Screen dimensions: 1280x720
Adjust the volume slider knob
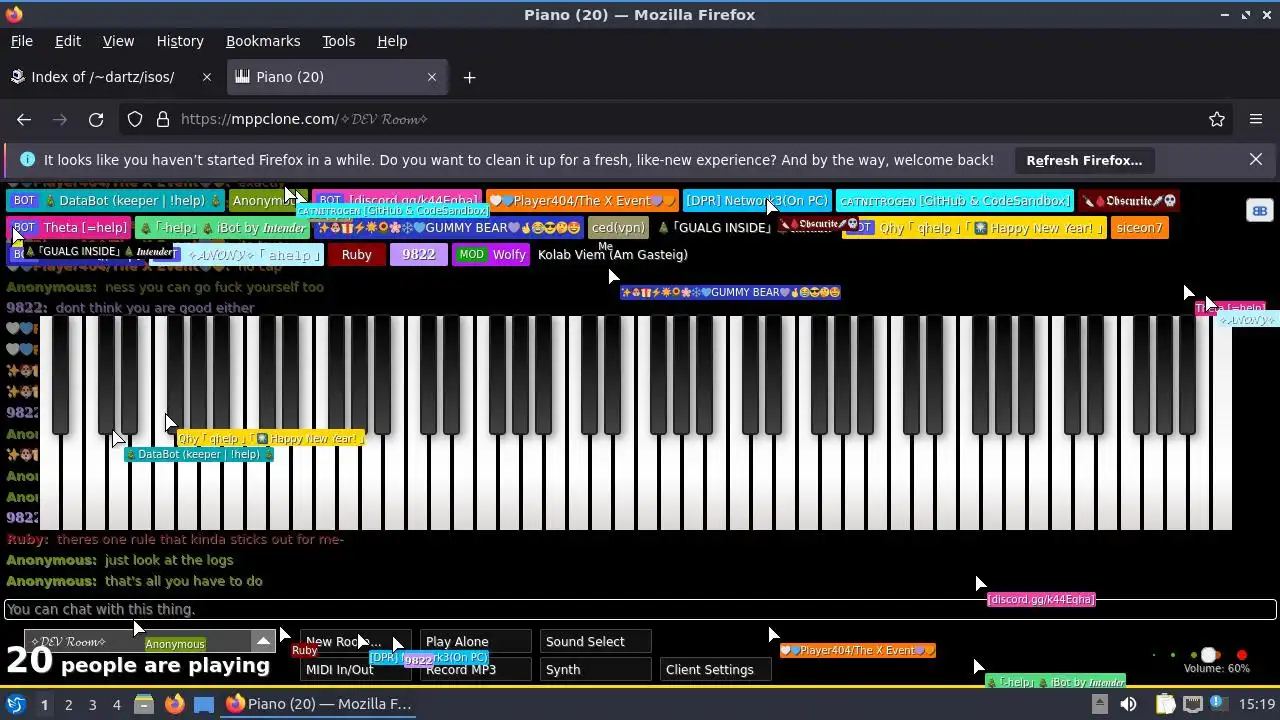click(x=1208, y=656)
